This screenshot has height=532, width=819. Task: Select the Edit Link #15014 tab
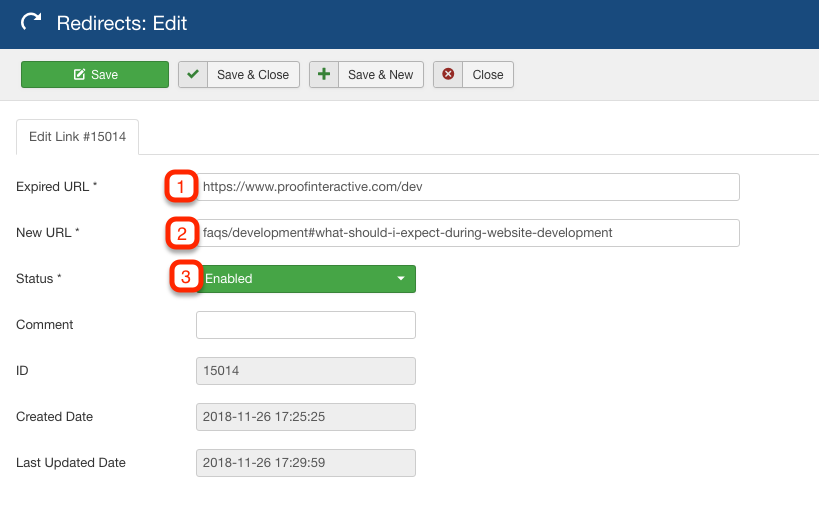pyautogui.click(x=77, y=137)
